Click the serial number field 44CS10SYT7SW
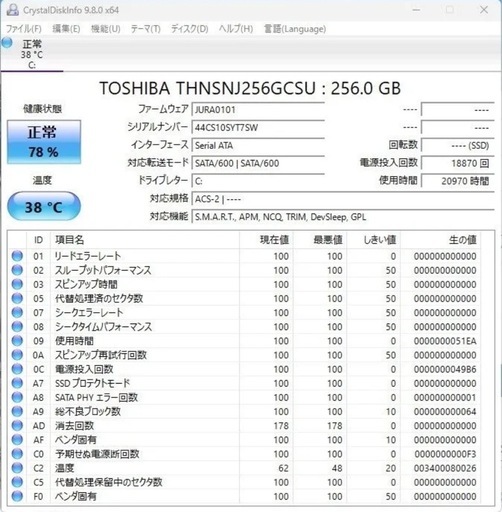The width and height of the screenshot is (502, 512). 258,127
